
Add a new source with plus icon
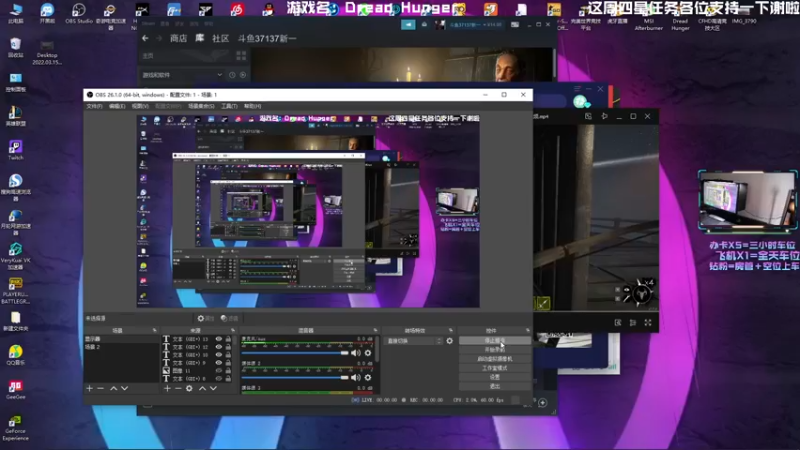(167, 389)
